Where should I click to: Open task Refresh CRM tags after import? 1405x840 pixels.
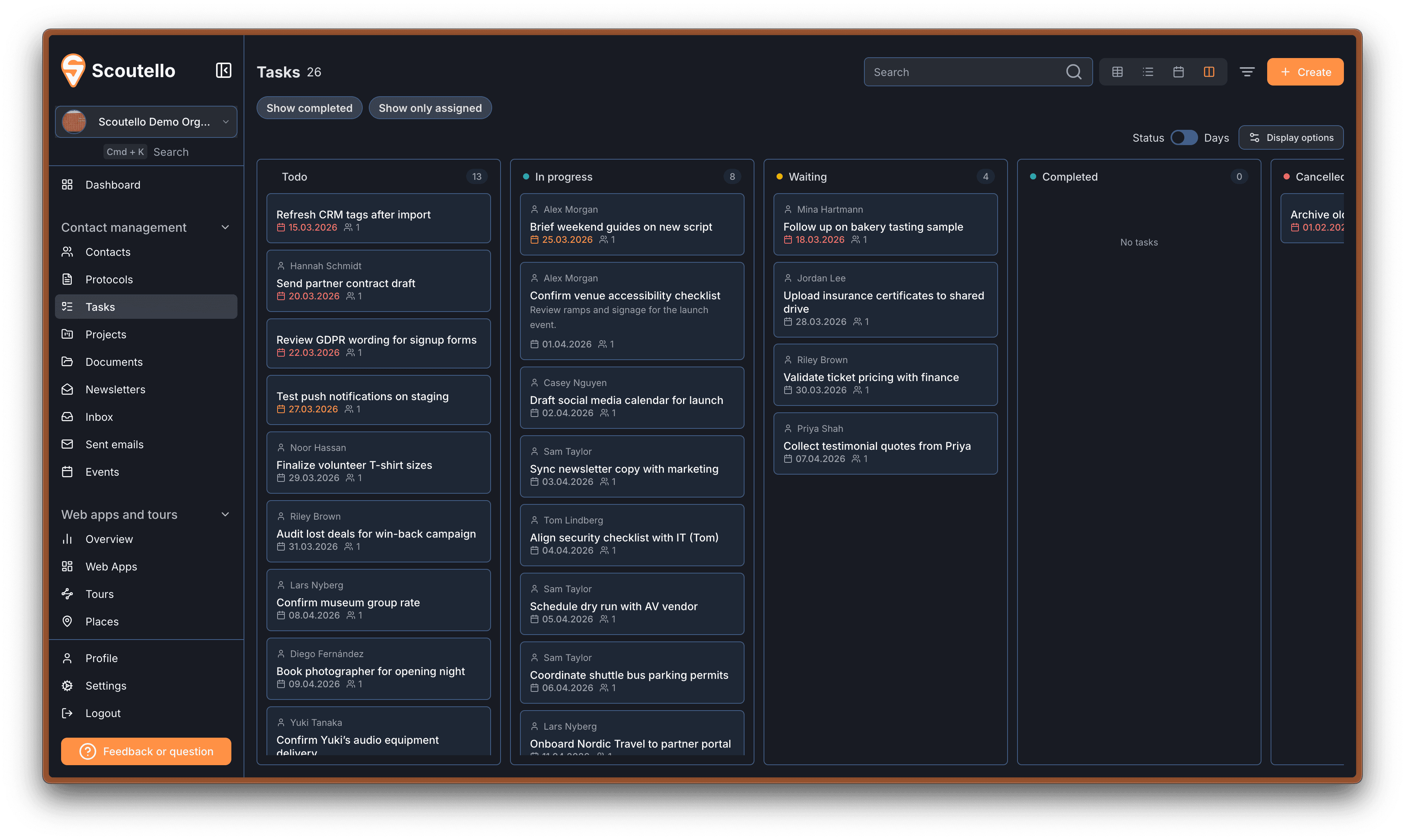coord(379,218)
